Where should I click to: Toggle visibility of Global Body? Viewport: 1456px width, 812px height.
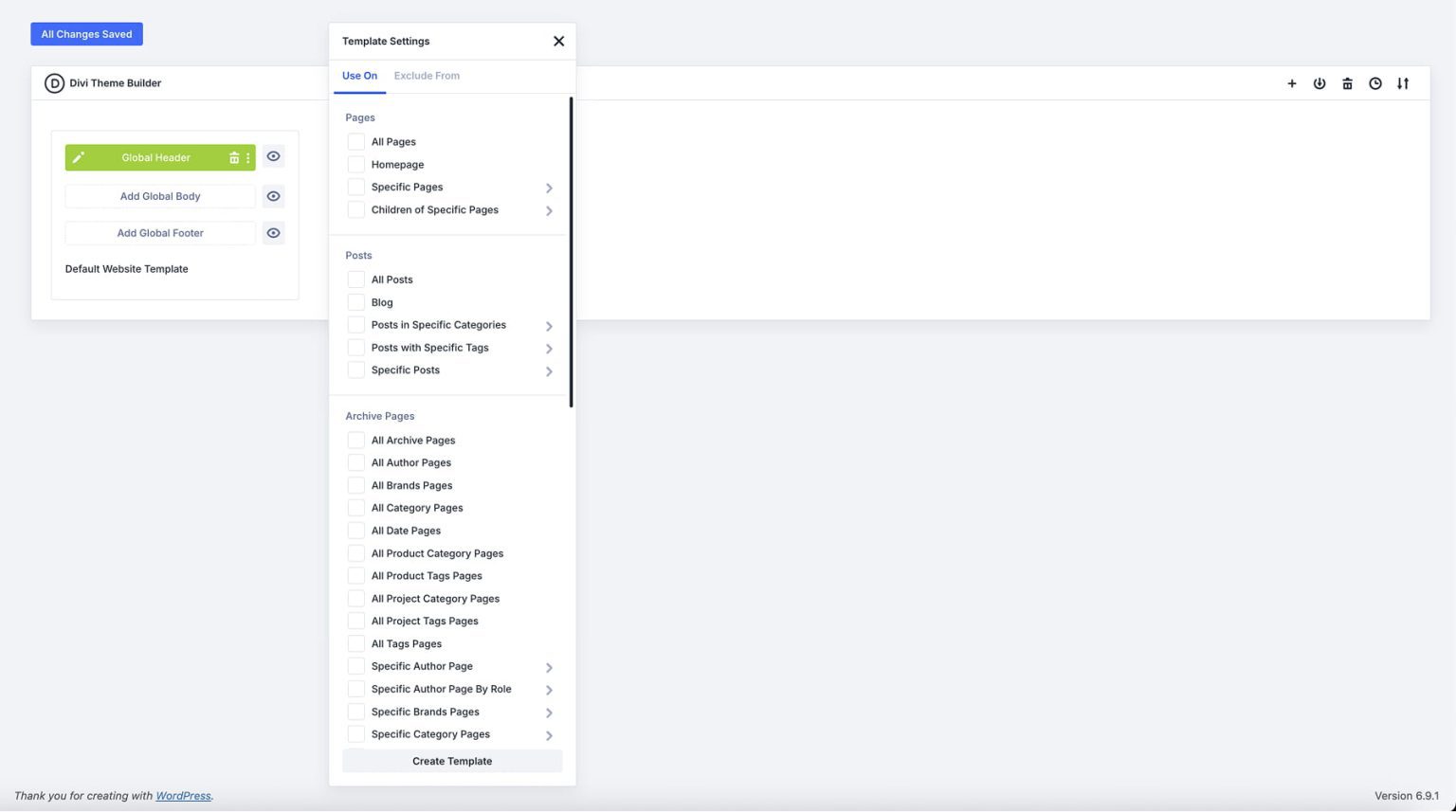pos(273,196)
